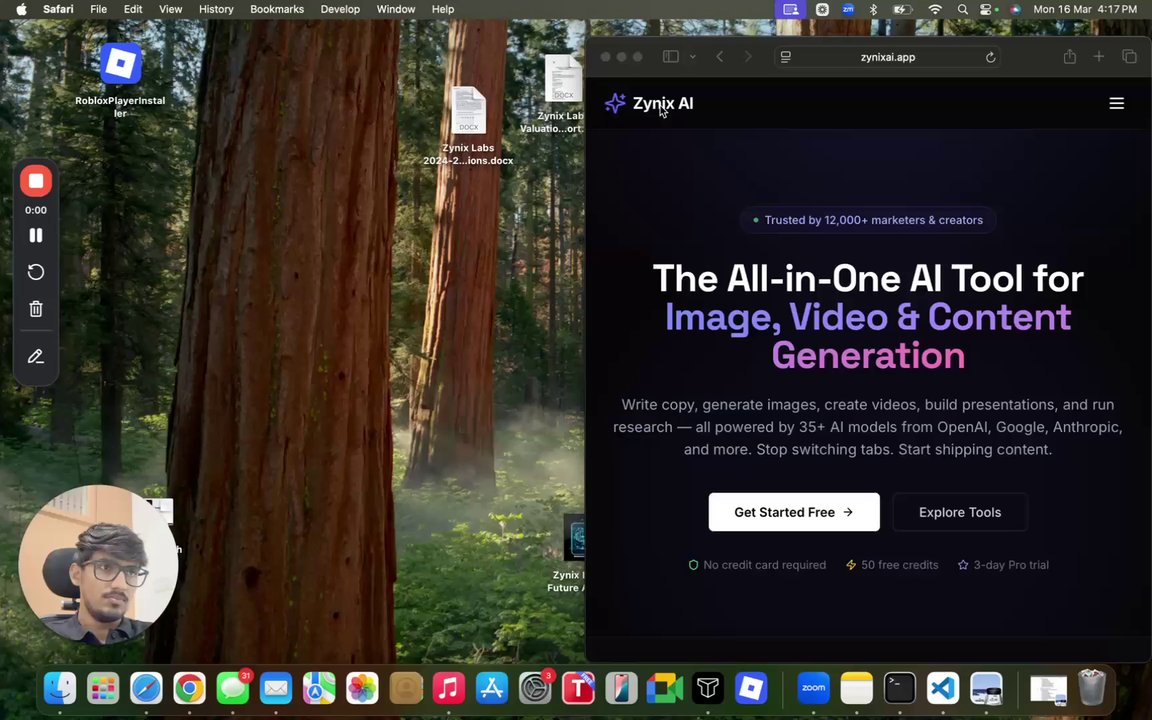Restart the recording with the circular arrow icon
Image resolution: width=1152 pixels, height=720 pixels.
coord(36,272)
